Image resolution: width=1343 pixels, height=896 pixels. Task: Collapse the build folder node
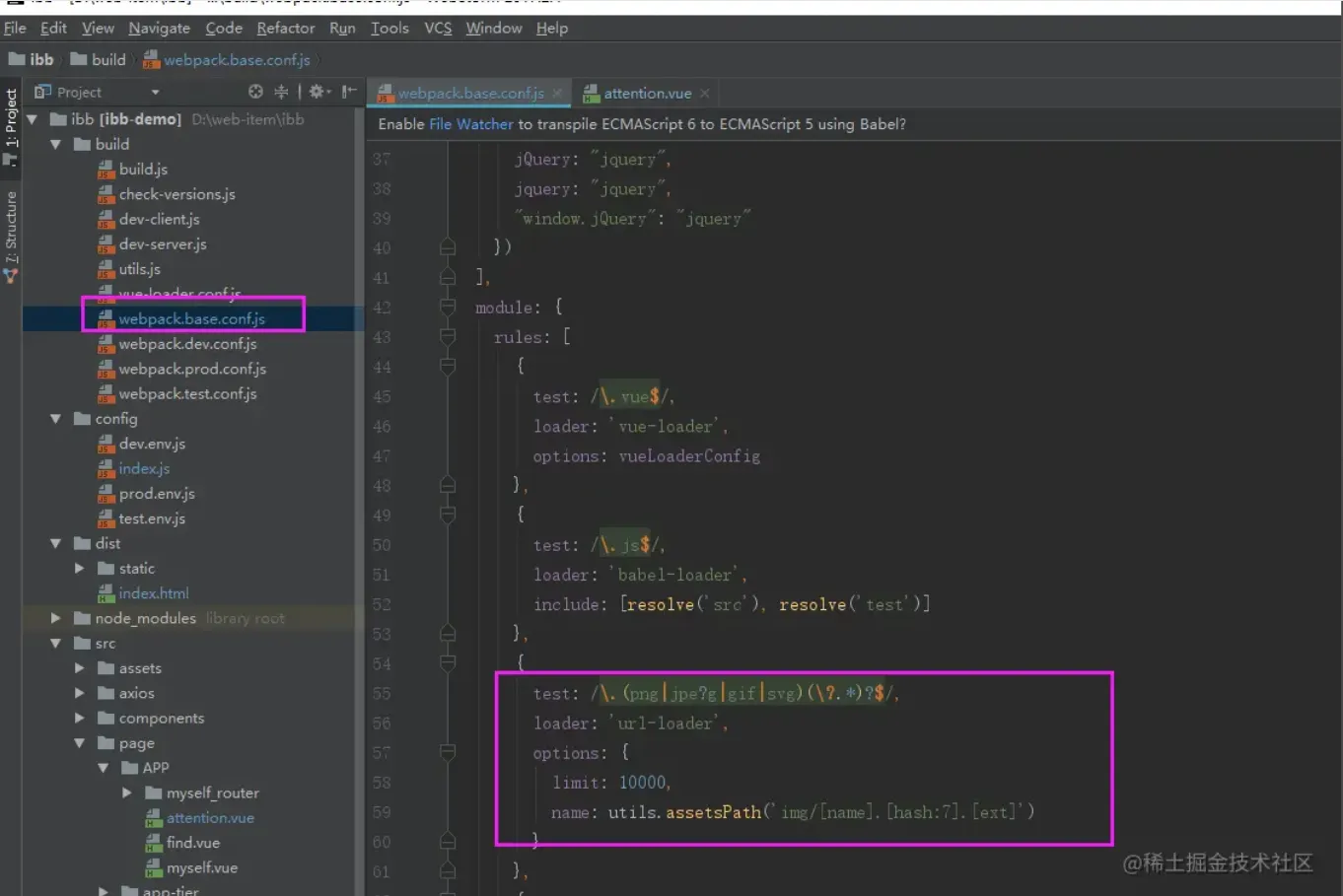pyautogui.click(x=56, y=144)
